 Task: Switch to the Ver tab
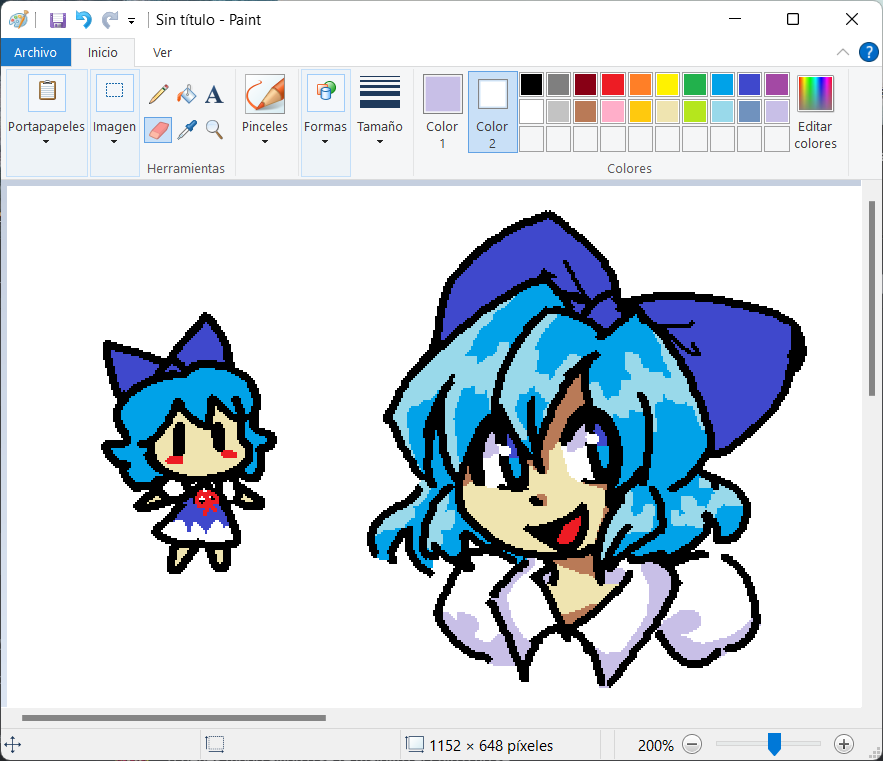pyautogui.click(x=162, y=52)
